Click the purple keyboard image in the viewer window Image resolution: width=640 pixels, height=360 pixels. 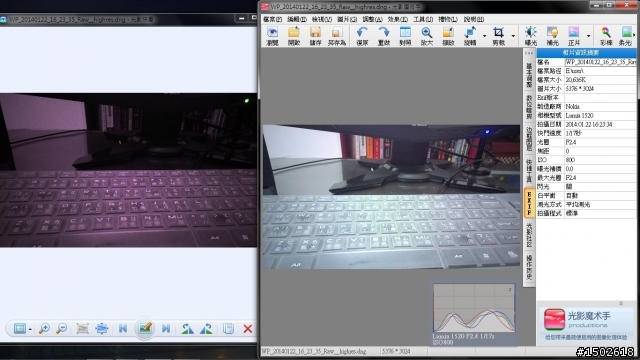(x=129, y=170)
